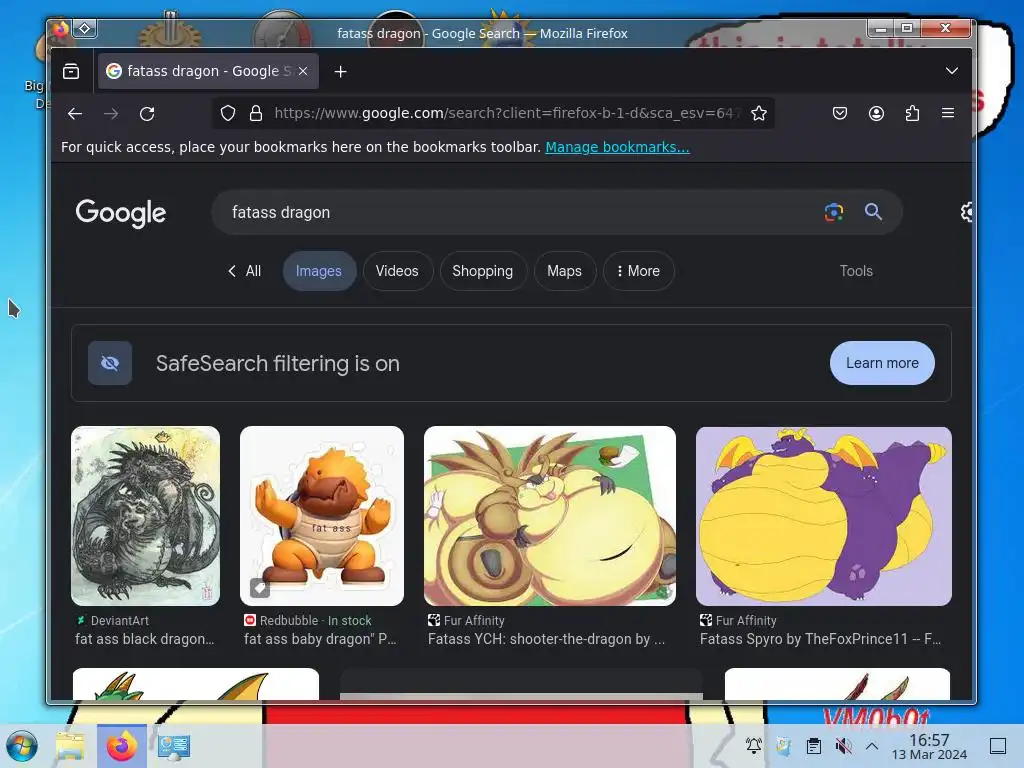Close the fatass dragon Google tab
The width and height of the screenshot is (1024, 768).
[303, 71]
